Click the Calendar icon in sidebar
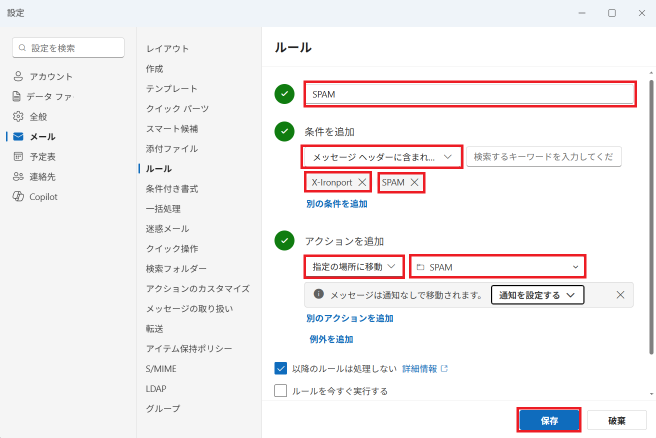 tap(18, 156)
